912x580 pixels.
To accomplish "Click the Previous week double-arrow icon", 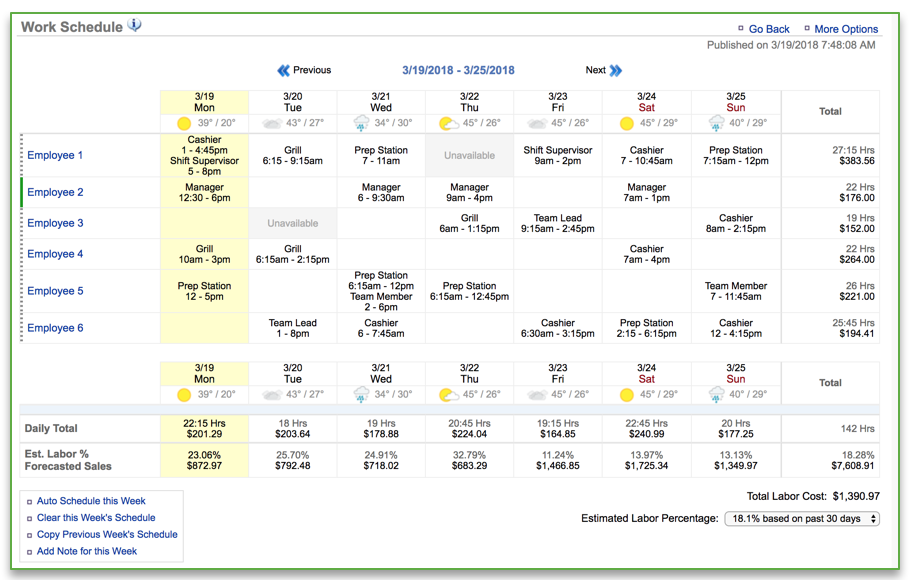I will (x=283, y=70).
